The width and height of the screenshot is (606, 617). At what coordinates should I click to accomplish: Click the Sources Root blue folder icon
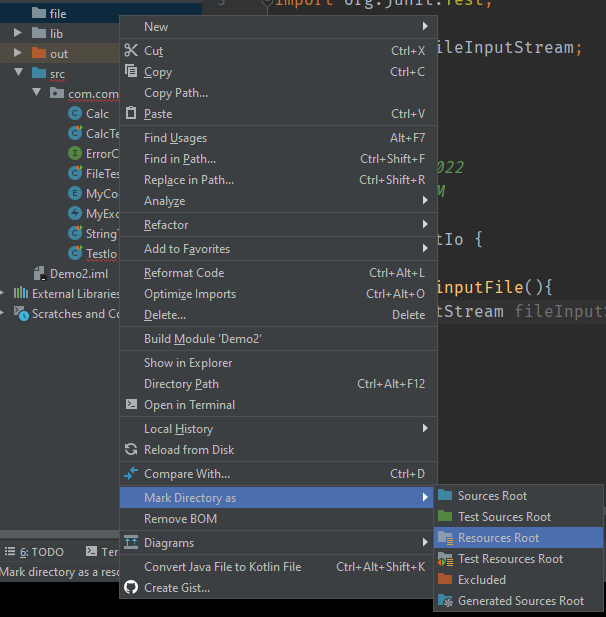tap(445, 495)
